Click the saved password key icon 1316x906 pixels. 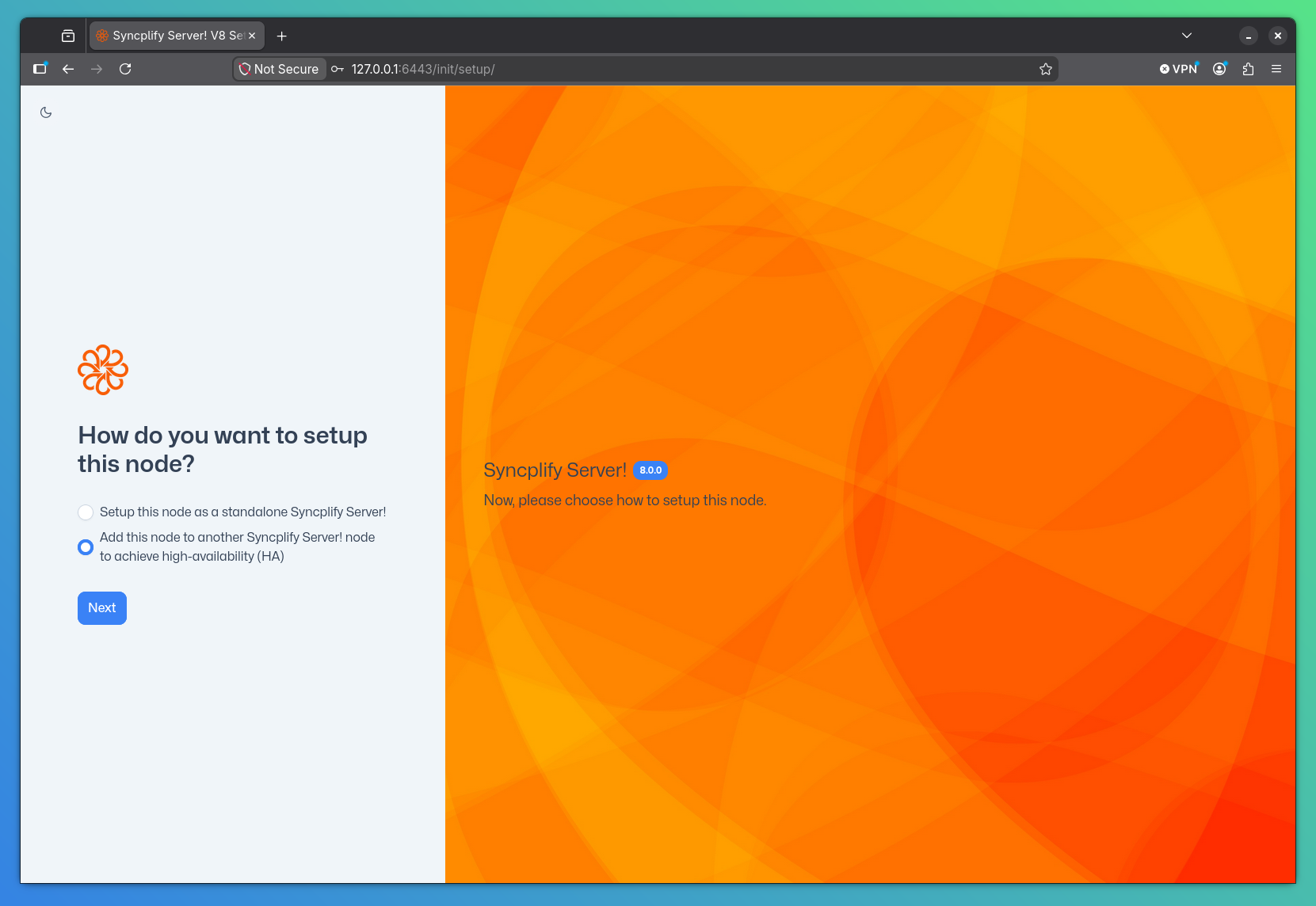click(338, 69)
